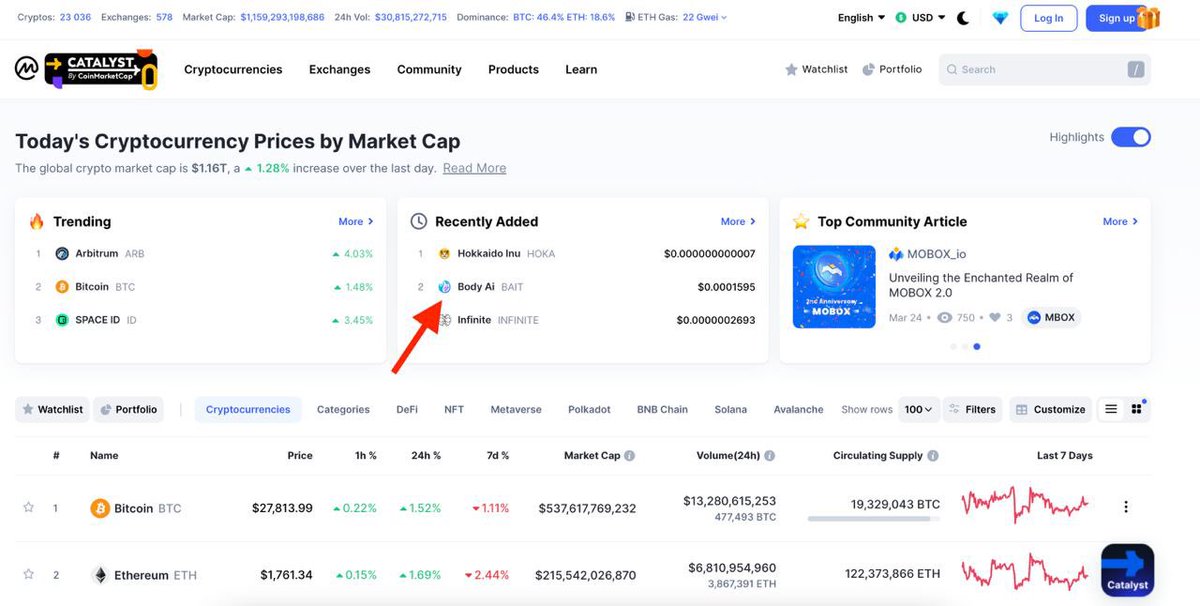Open the floating Catalyst widget
This screenshot has width=1200, height=606.
1128,570
